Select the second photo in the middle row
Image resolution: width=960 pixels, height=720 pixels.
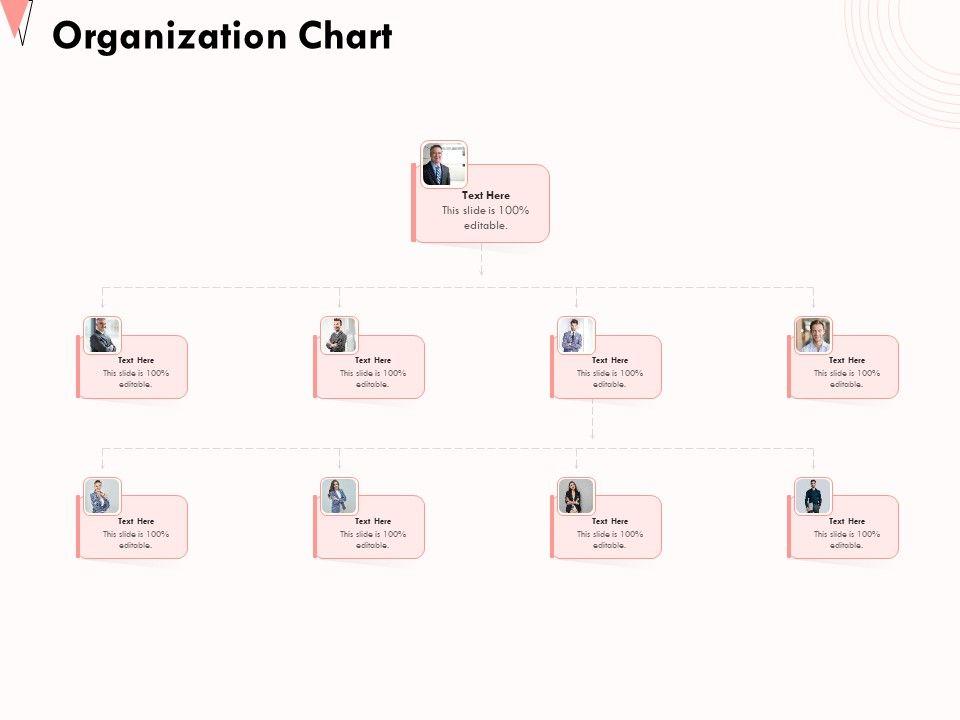click(339, 335)
